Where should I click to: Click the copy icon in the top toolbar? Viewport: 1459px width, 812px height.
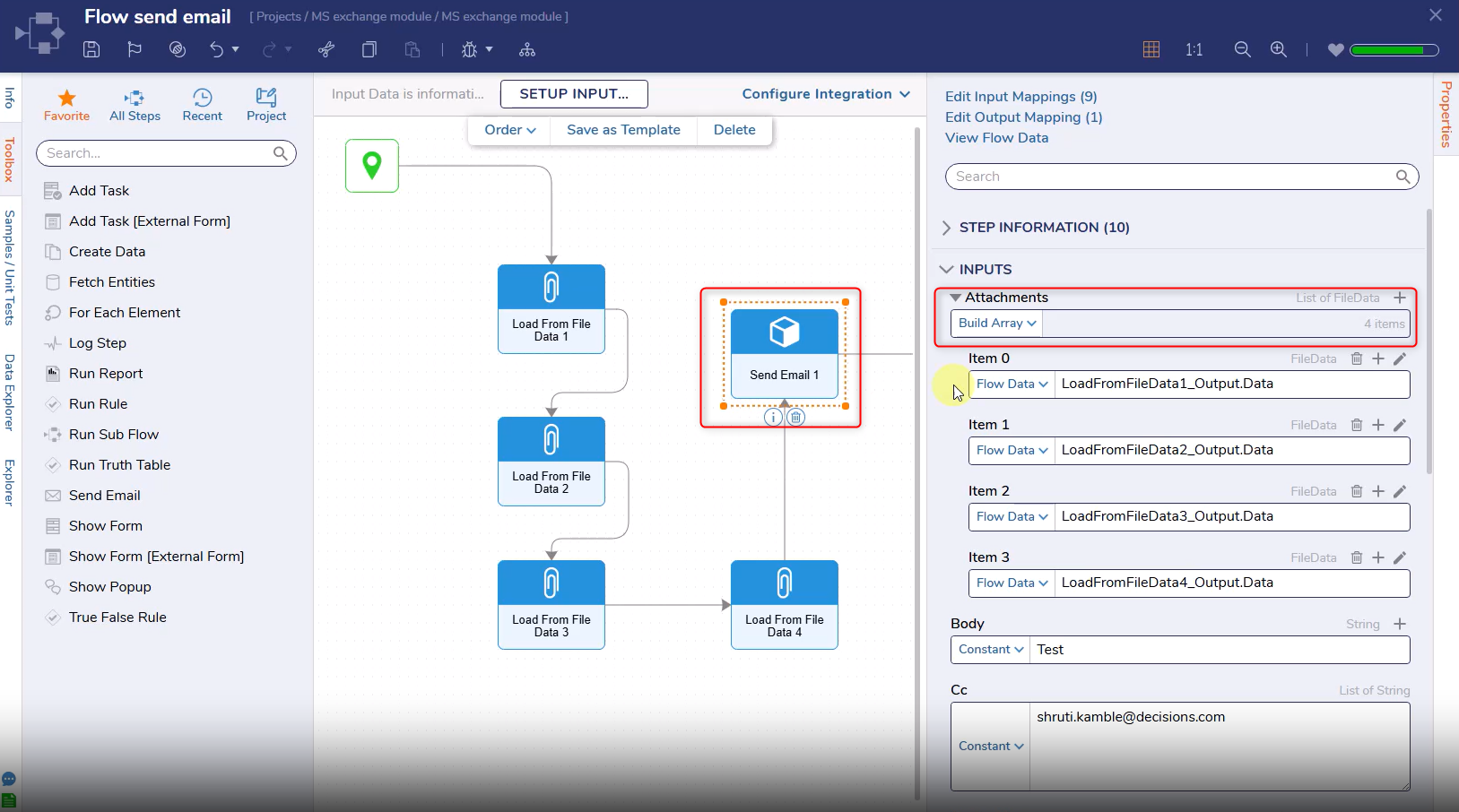coord(369,49)
